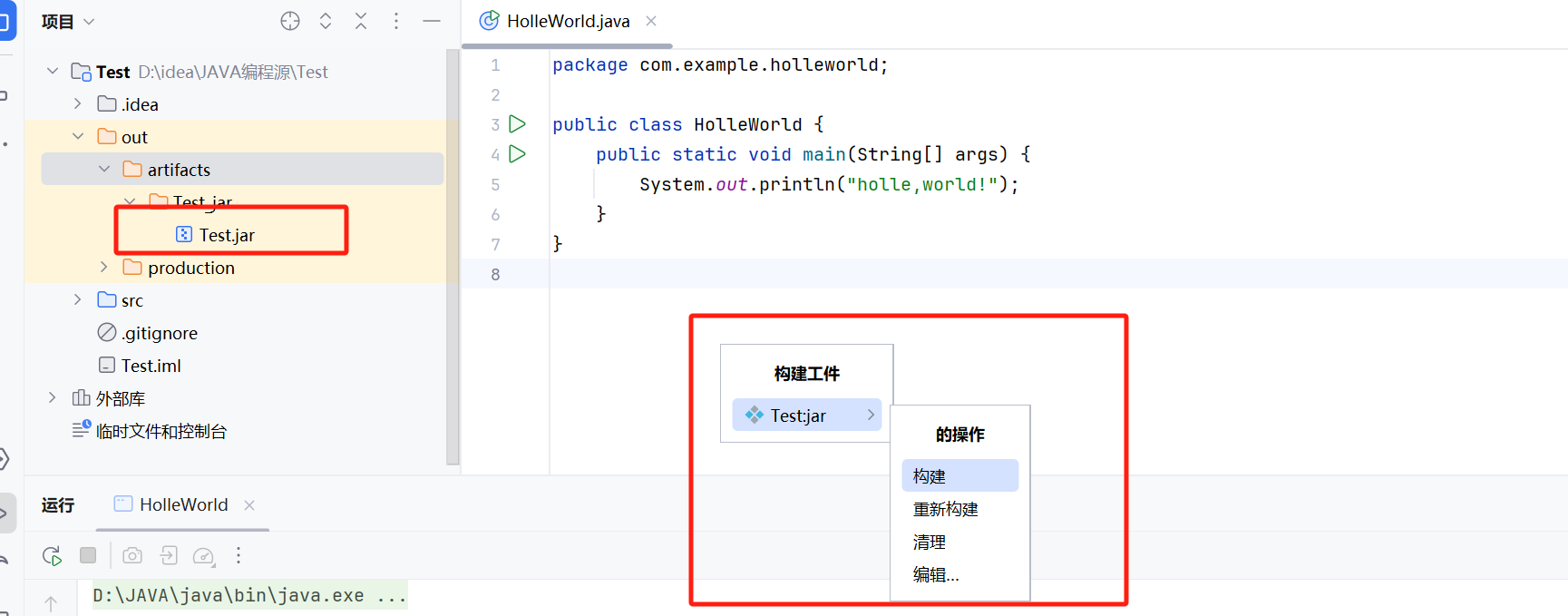This screenshot has width=1568, height=616.
Task: Open Test:jar submenu in 构建工件 popup
Action: [807, 416]
